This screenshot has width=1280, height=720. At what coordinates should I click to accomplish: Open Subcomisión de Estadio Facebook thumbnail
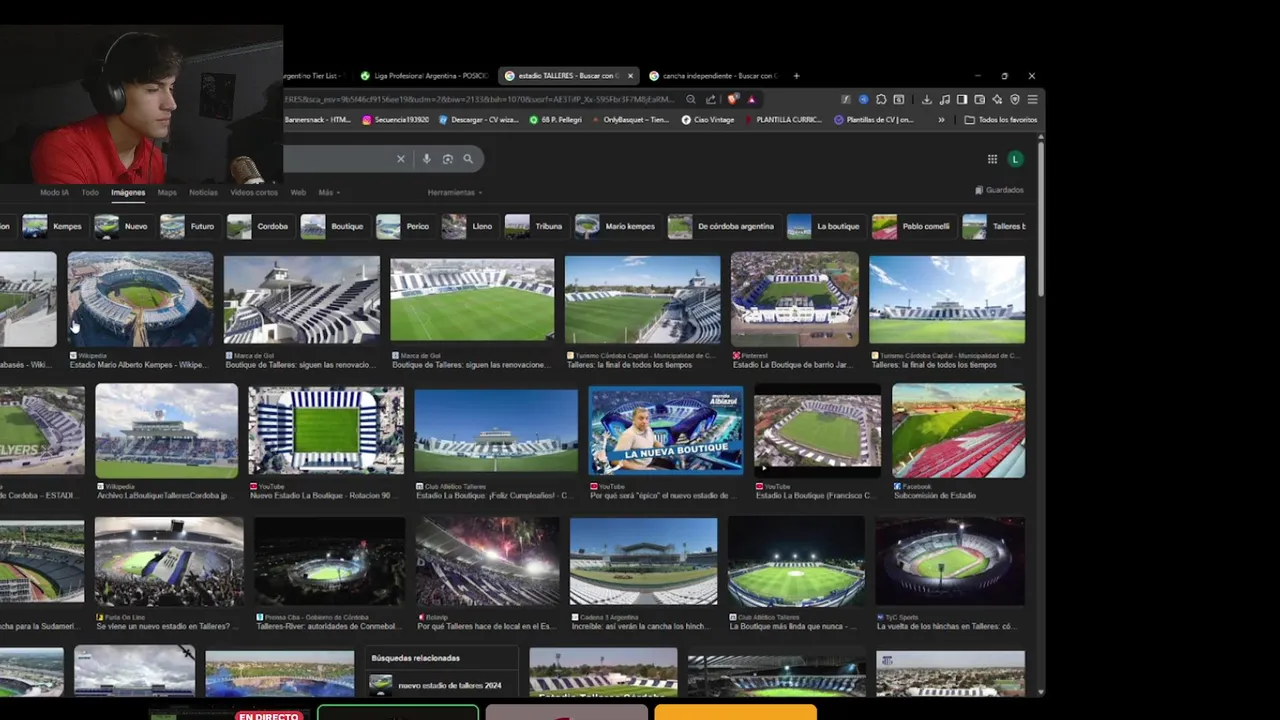(958, 431)
